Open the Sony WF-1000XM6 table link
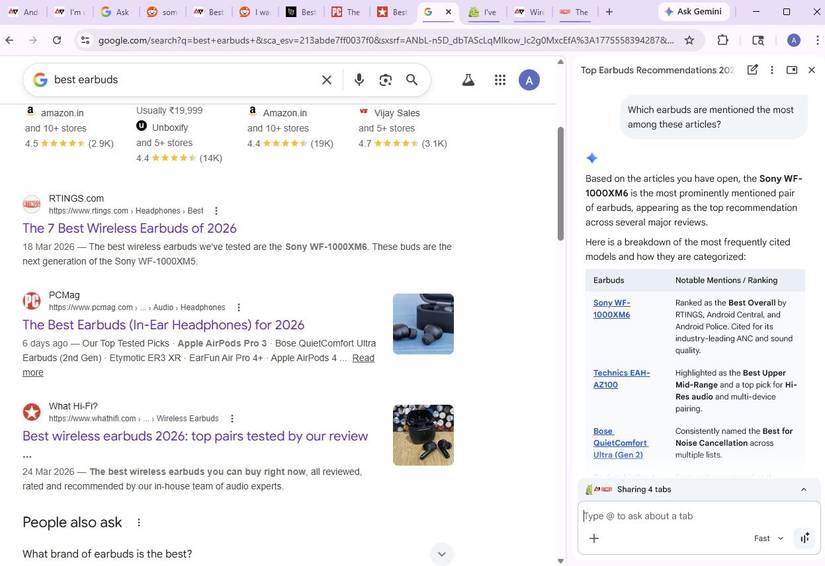This screenshot has height=566, width=825. (611, 309)
